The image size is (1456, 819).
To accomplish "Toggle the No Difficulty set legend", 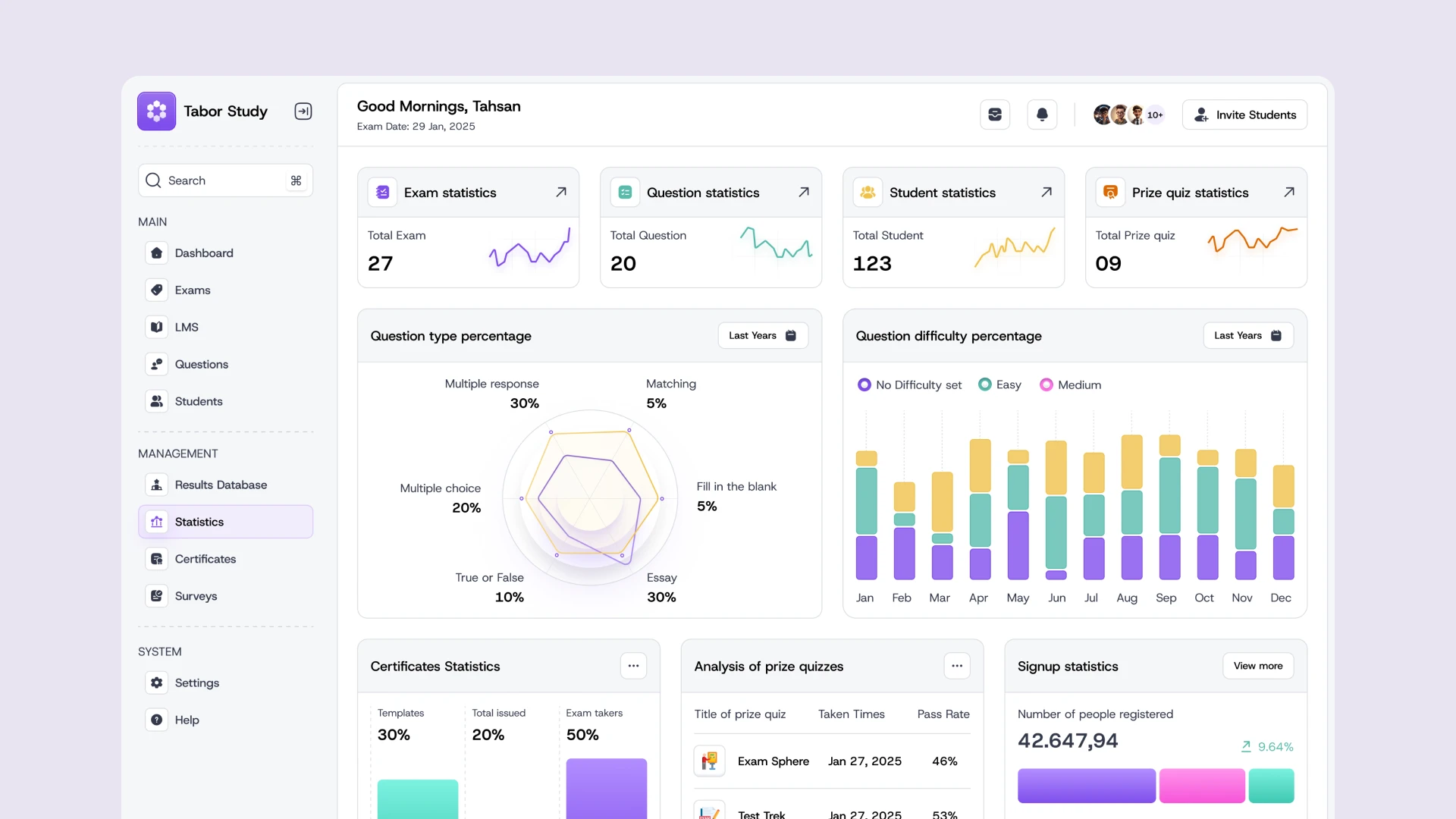I will (909, 384).
